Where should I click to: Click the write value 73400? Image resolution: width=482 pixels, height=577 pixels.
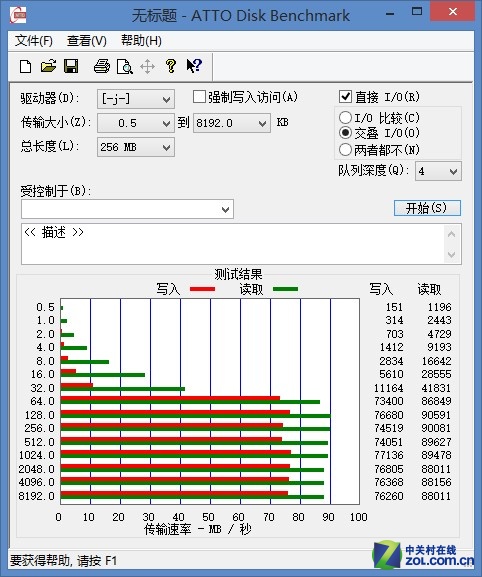point(389,401)
